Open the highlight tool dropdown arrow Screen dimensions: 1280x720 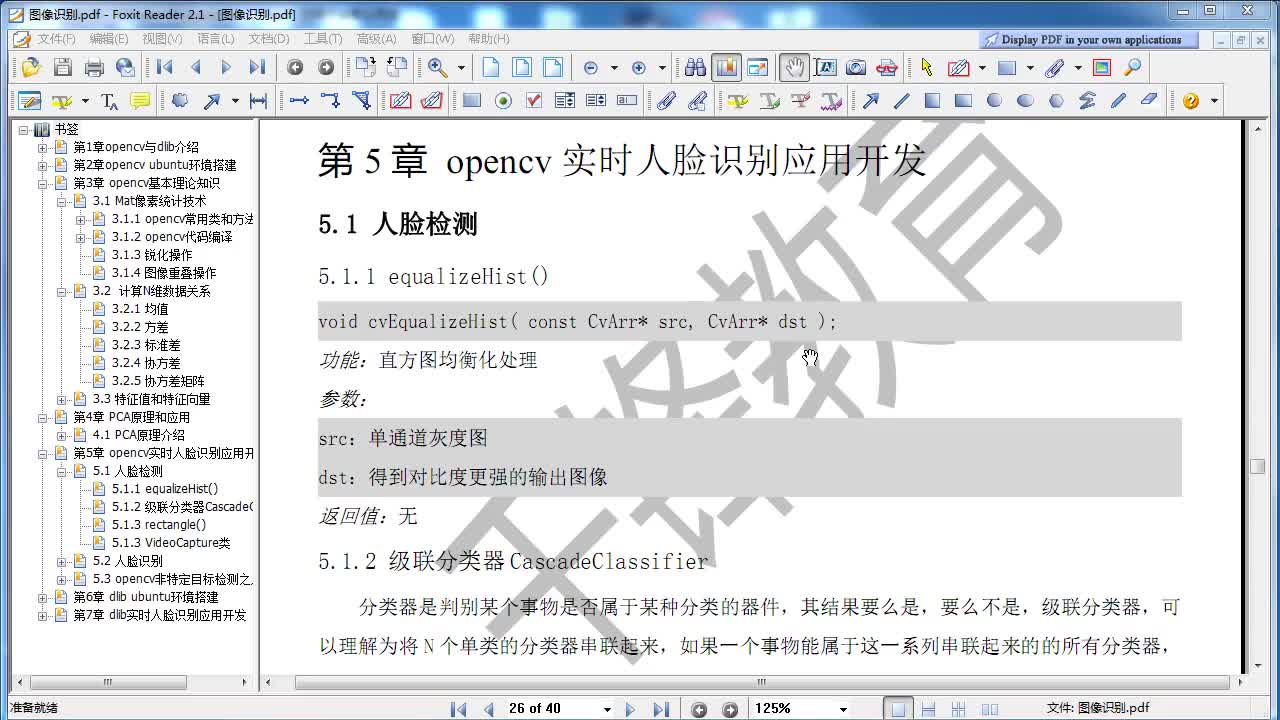pyautogui.click(x=85, y=101)
